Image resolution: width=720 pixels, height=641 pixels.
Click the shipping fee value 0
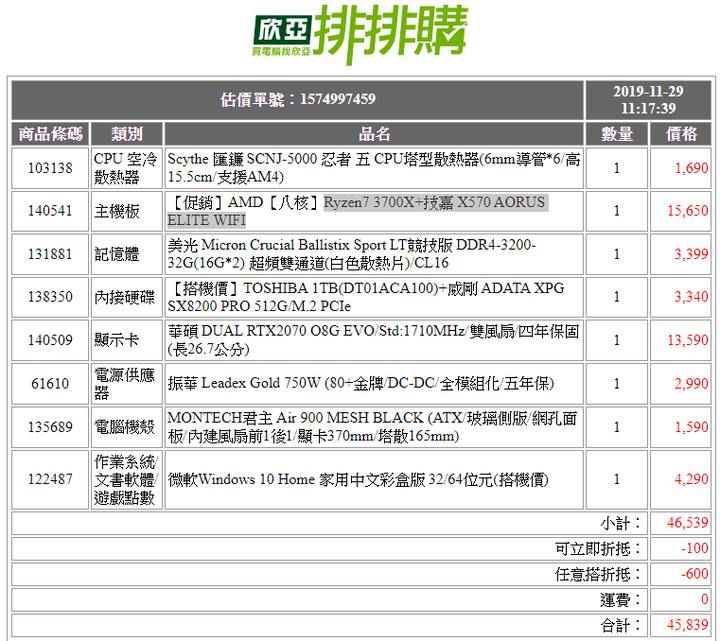click(x=705, y=600)
